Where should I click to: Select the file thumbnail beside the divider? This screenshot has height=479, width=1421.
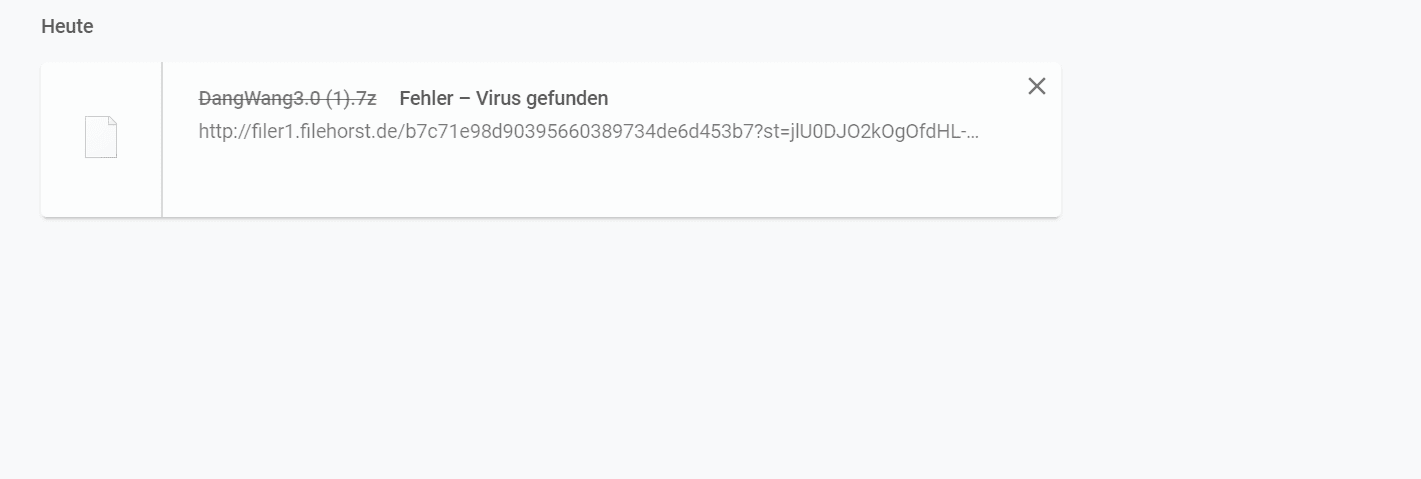point(101,137)
